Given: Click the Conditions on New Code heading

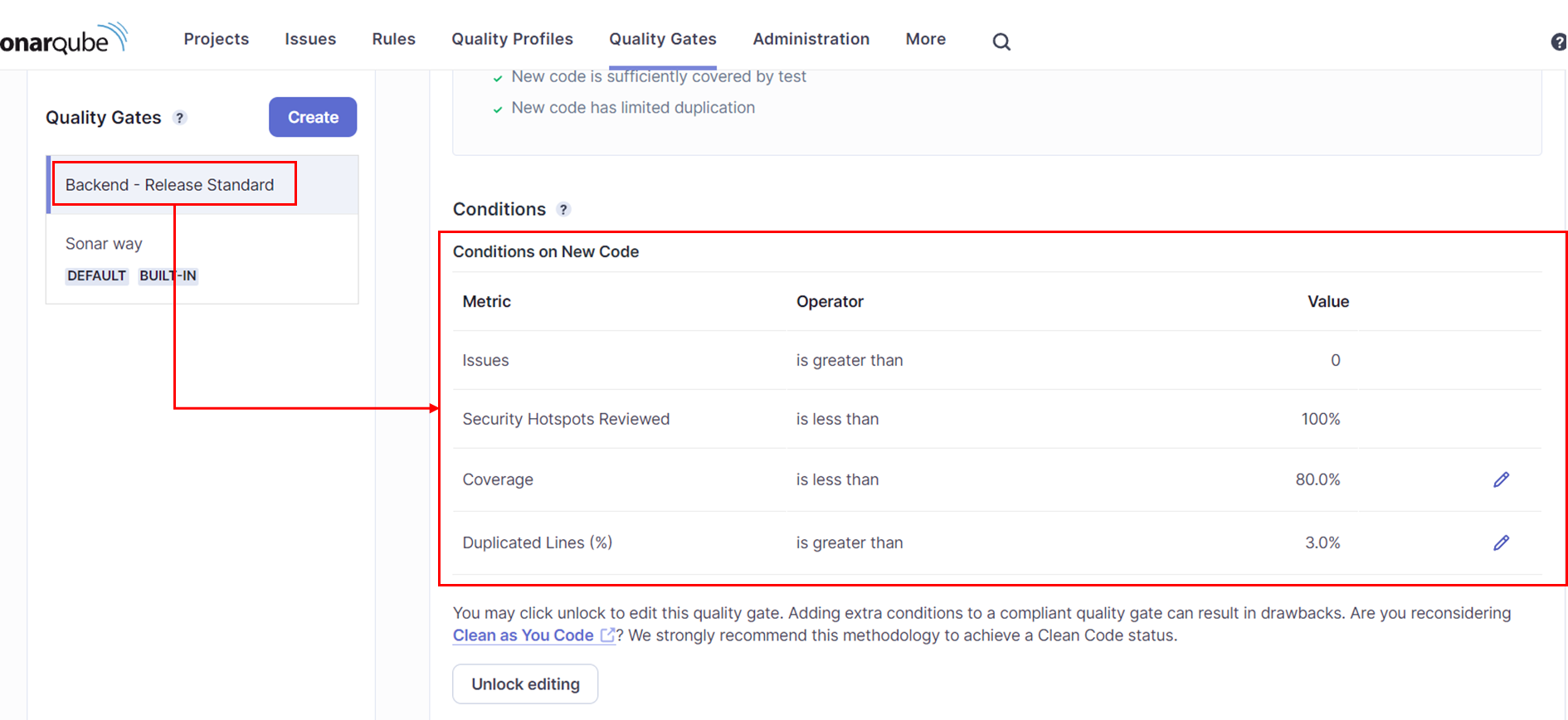Looking at the screenshot, I should pos(546,252).
